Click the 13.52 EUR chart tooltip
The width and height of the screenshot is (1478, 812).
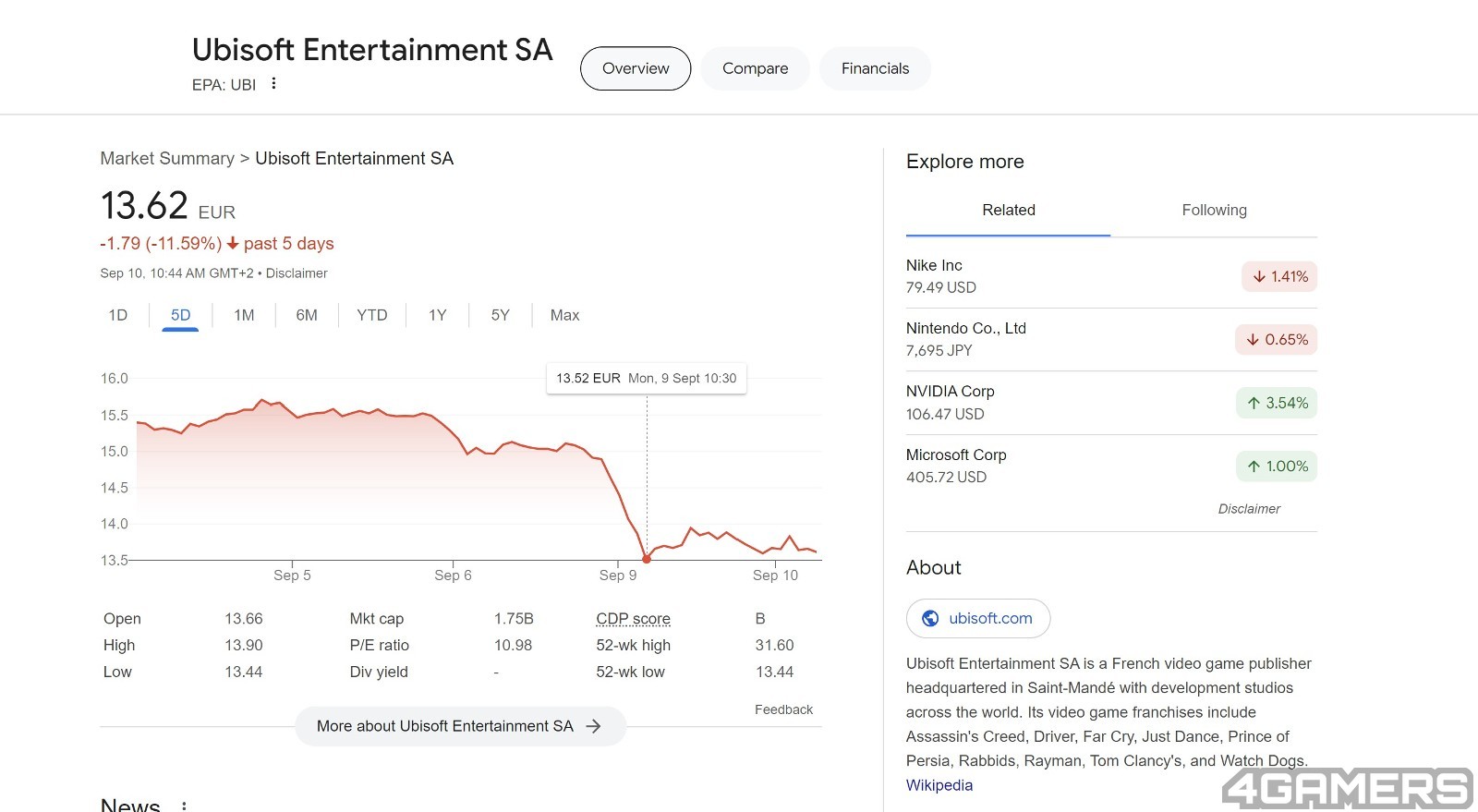click(x=647, y=379)
